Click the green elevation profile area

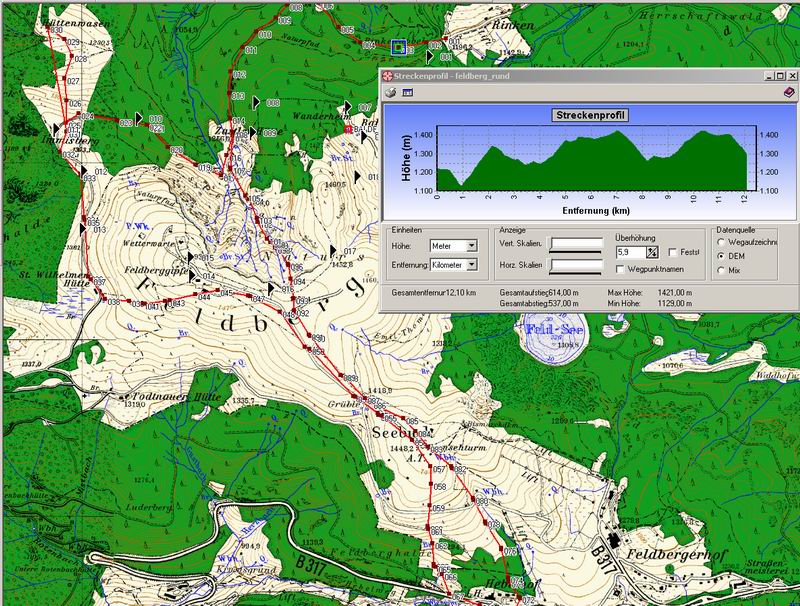[x=592, y=168]
